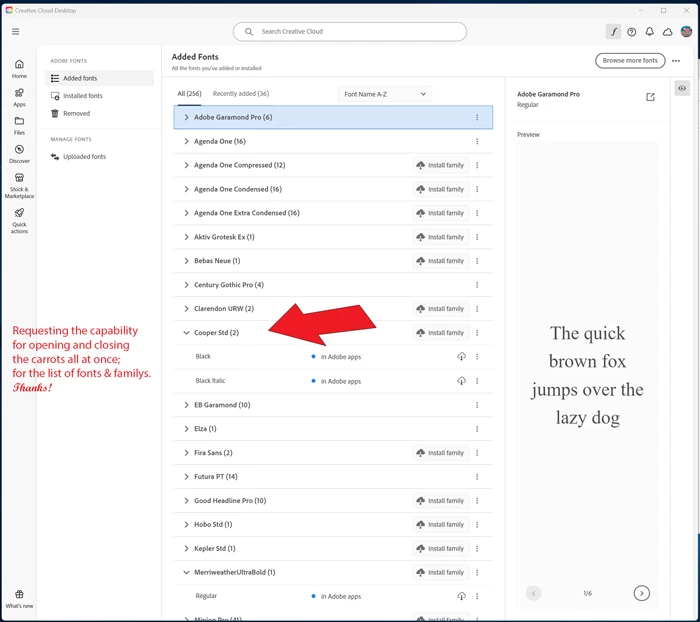Expand Agenda One Compressed family
Viewport: 700px width, 622px height.
[x=186, y=165]
